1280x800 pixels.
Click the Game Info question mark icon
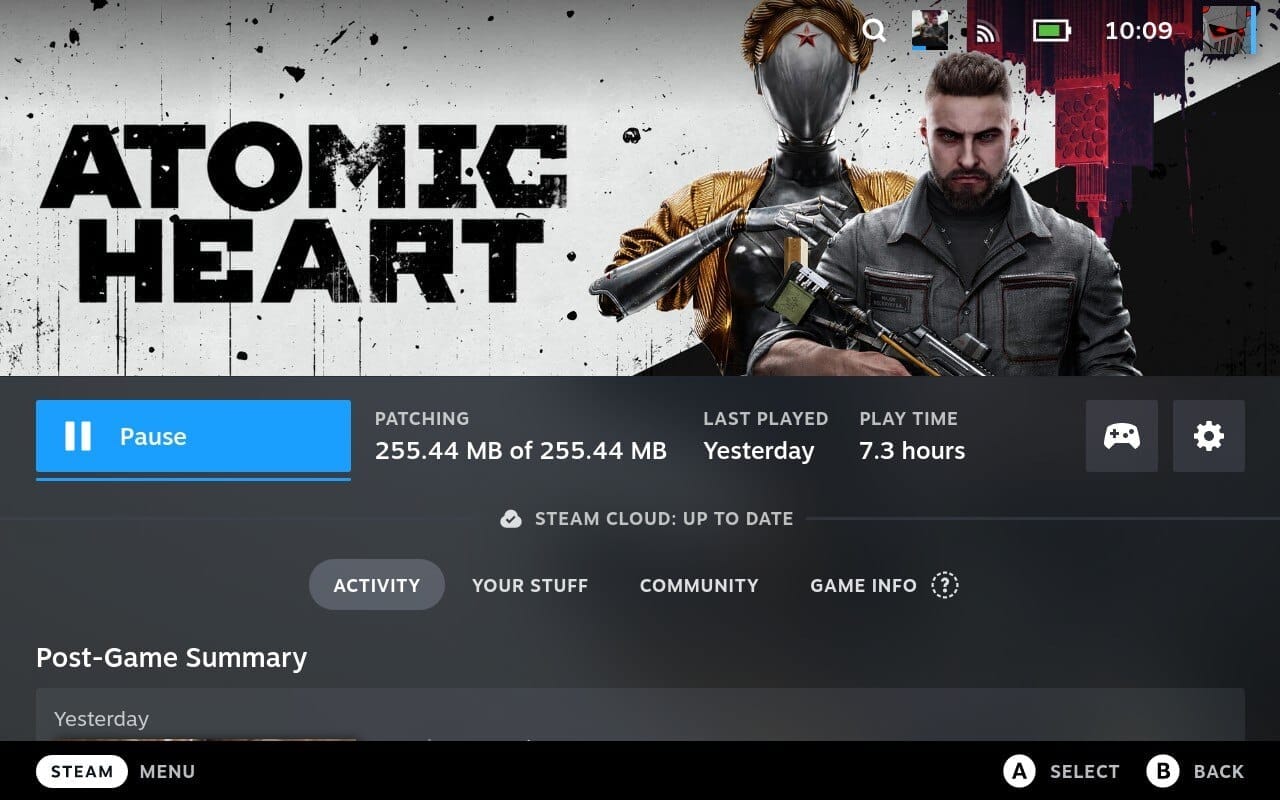click(945, 585)
